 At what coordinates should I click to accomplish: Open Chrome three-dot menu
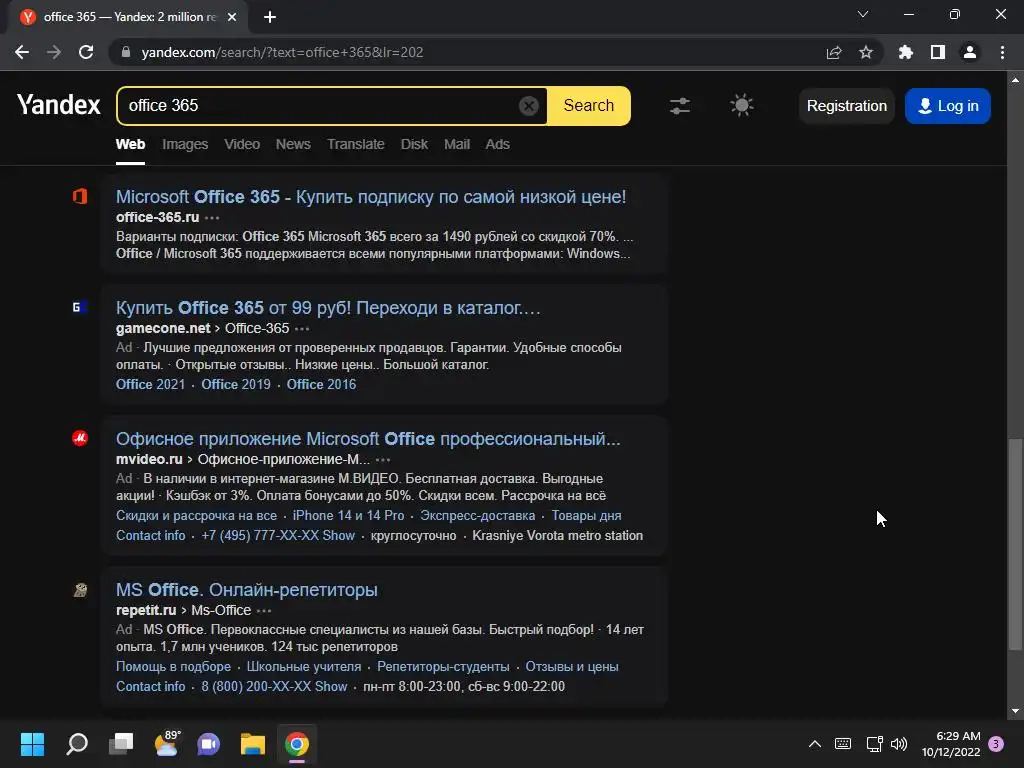(x=1002, y=52)
